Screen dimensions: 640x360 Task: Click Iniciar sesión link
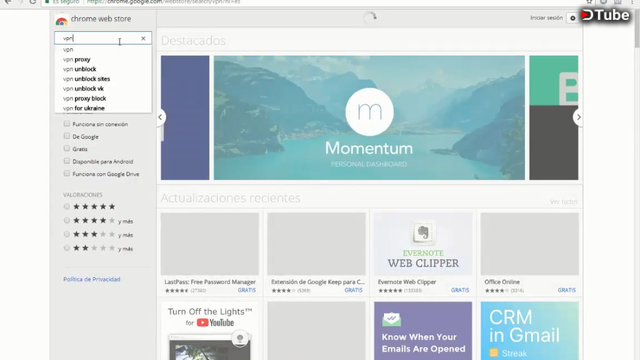point(546,18)
